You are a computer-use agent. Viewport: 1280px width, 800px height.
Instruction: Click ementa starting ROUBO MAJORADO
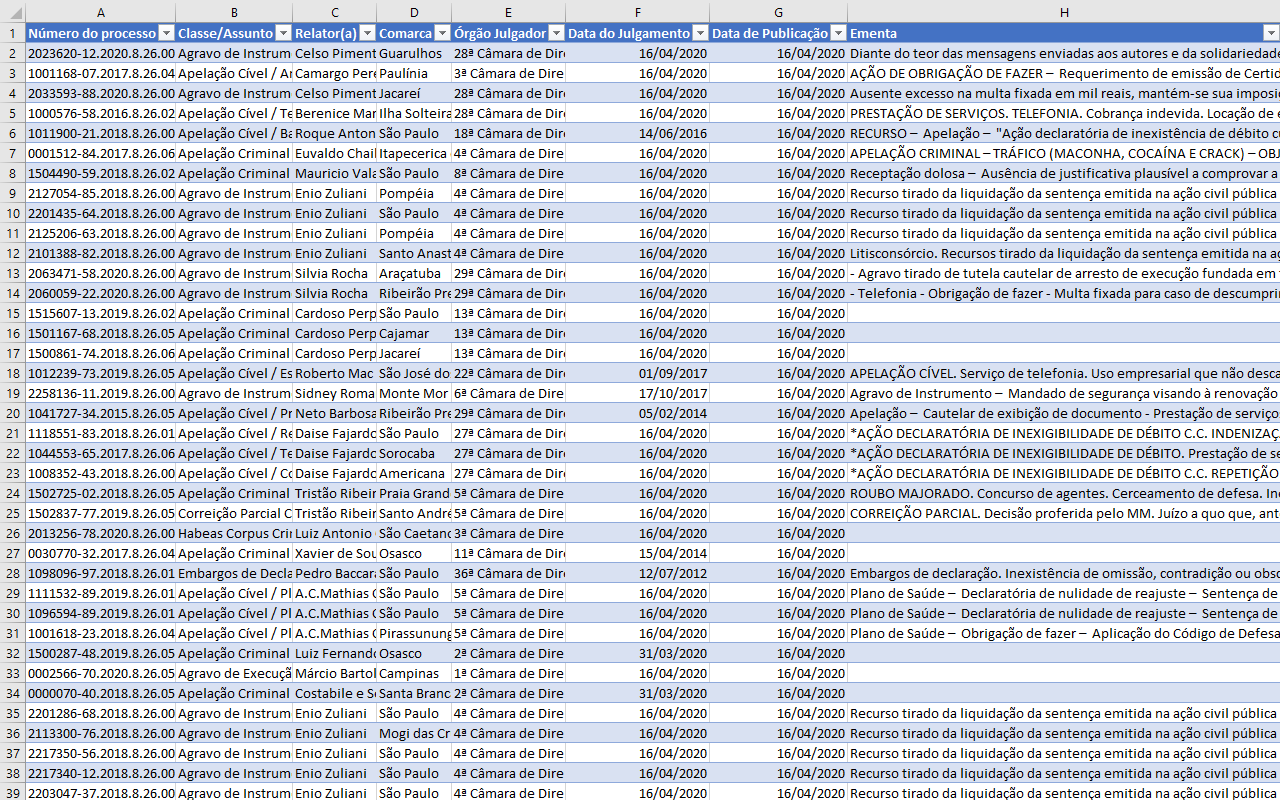pos(1064,493)
